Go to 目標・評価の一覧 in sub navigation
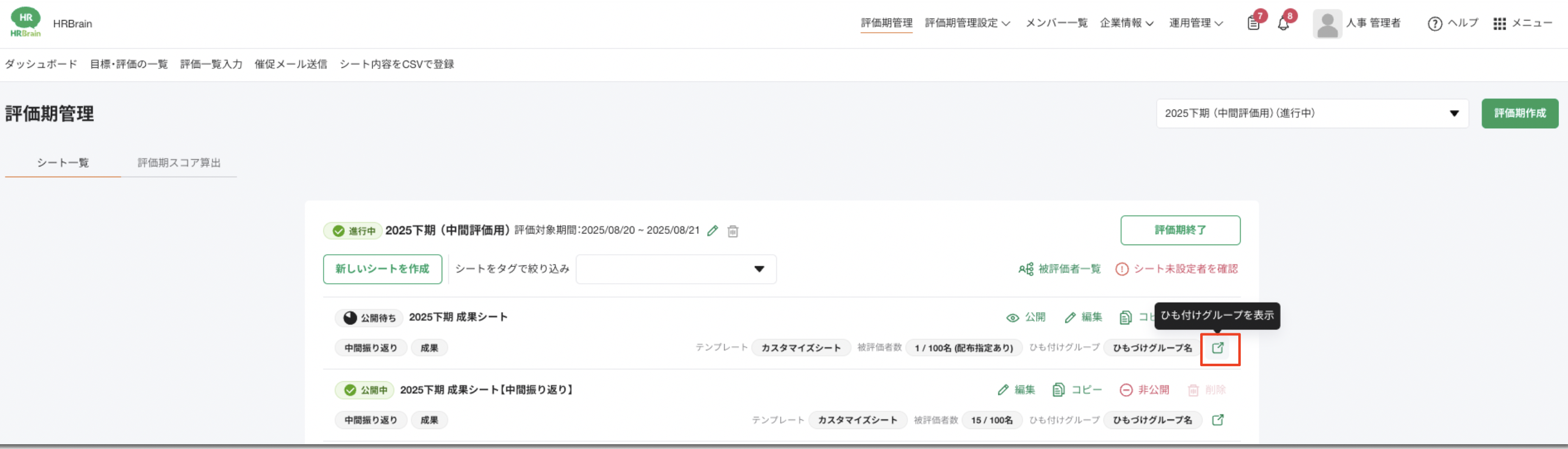This screenshot has height=449, width=1568. (x=128, y=64)
